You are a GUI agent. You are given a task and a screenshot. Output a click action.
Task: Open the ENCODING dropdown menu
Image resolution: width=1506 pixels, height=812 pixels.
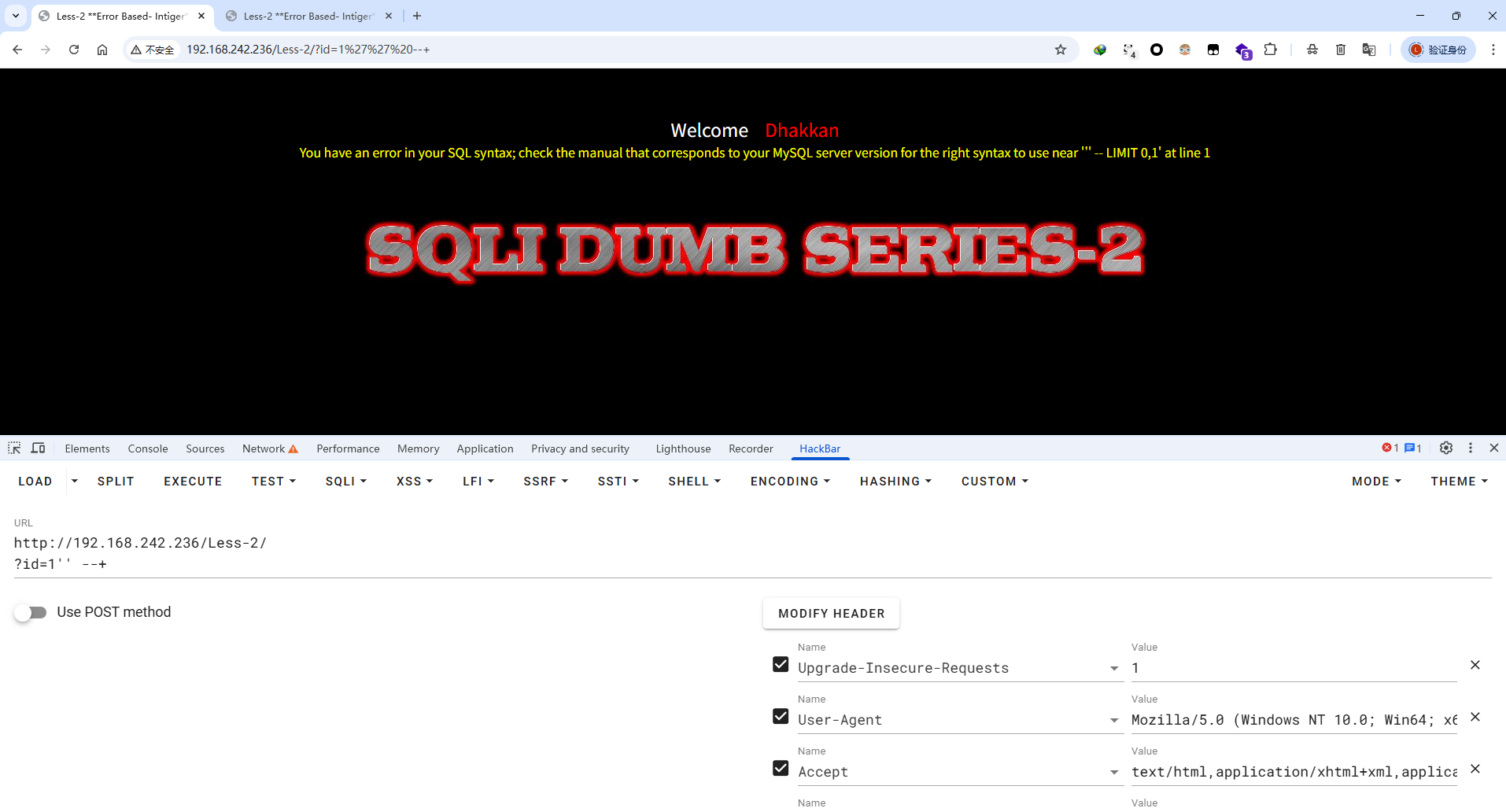791,481
